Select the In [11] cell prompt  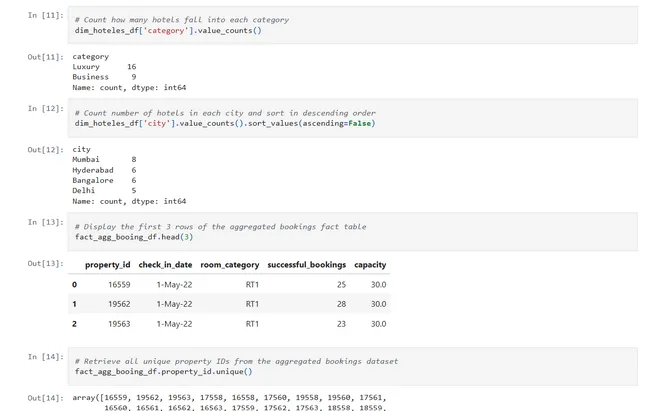click(46, 15)
